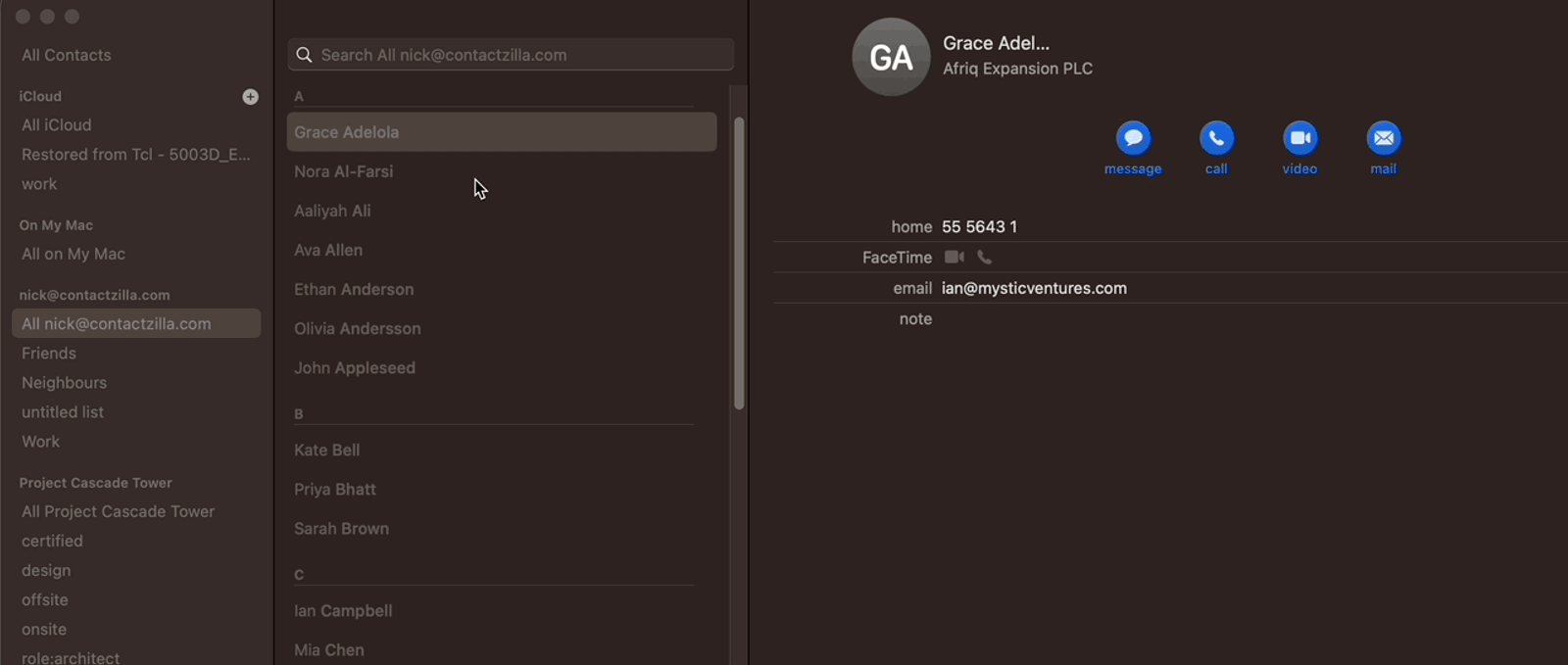Open the offsite list

tap(45, 599)
